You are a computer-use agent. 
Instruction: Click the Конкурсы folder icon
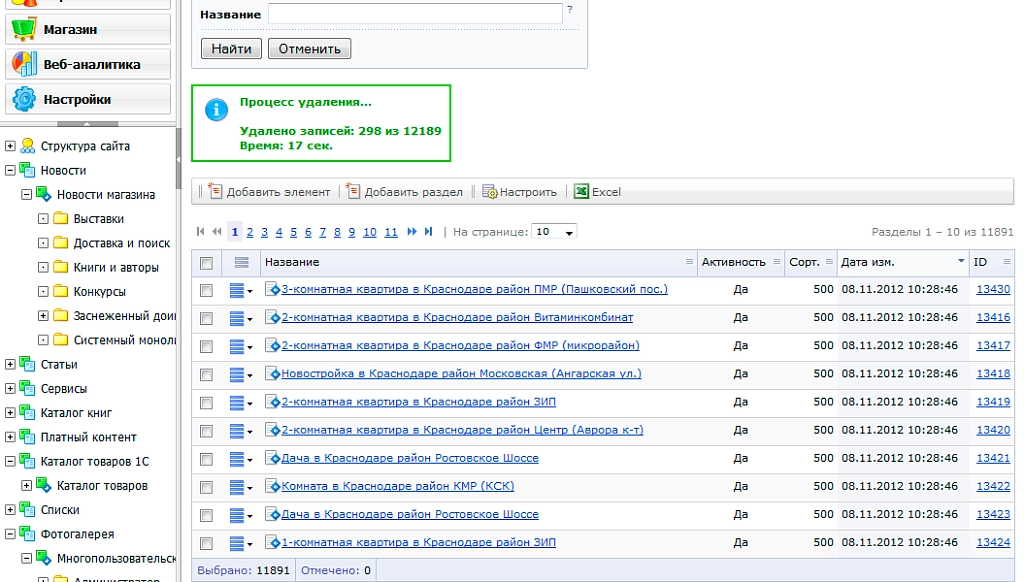(61, 291)
